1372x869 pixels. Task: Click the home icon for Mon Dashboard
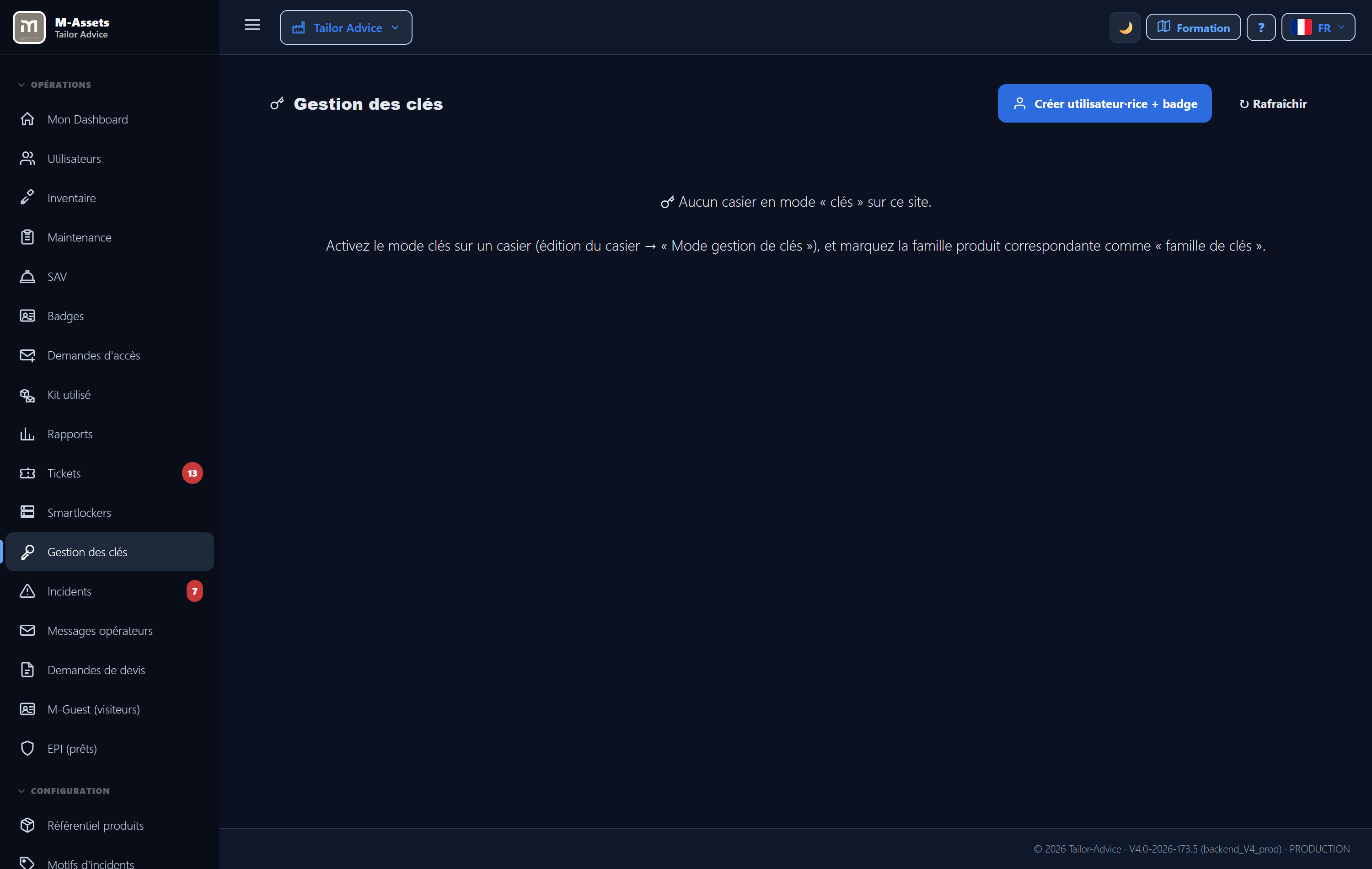[x=27, y=119]
